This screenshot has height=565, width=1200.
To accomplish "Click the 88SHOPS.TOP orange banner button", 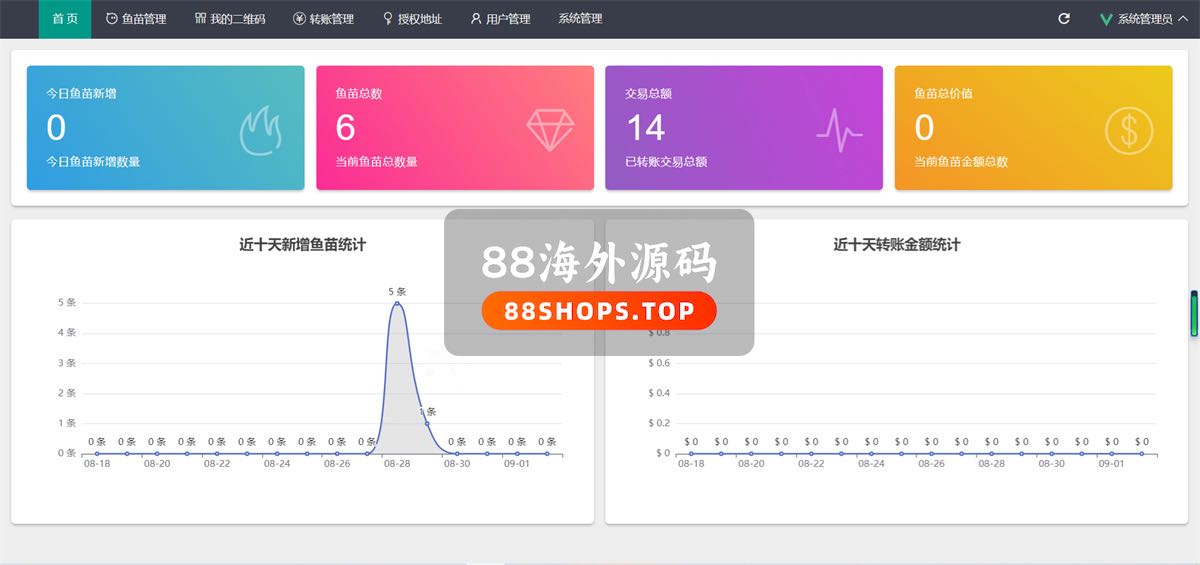I will coord(598,311).
